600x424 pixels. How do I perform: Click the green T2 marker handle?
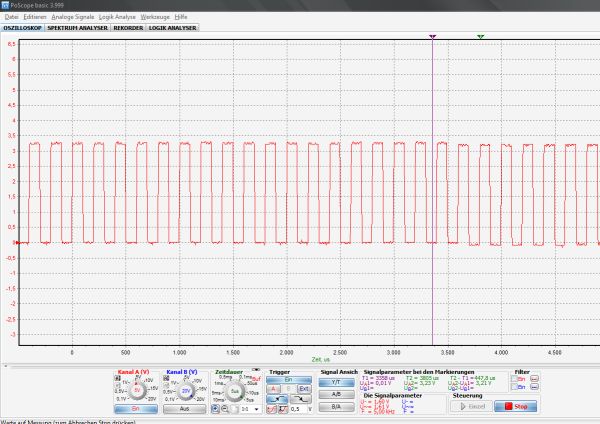pos(481,37)
